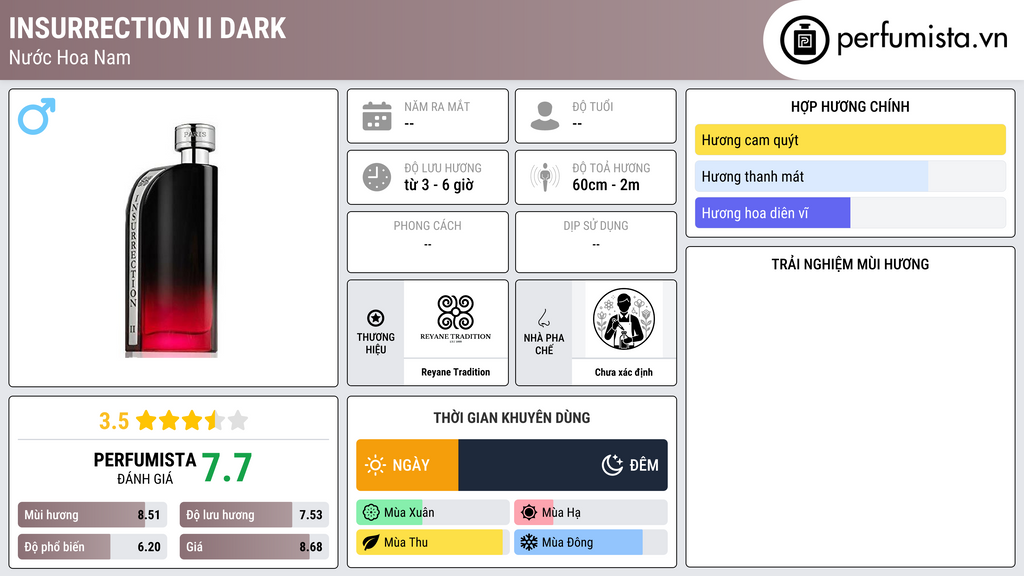Click the Insurrection II Dark bottle image
1024x576 pixels.
pos(172,240)
